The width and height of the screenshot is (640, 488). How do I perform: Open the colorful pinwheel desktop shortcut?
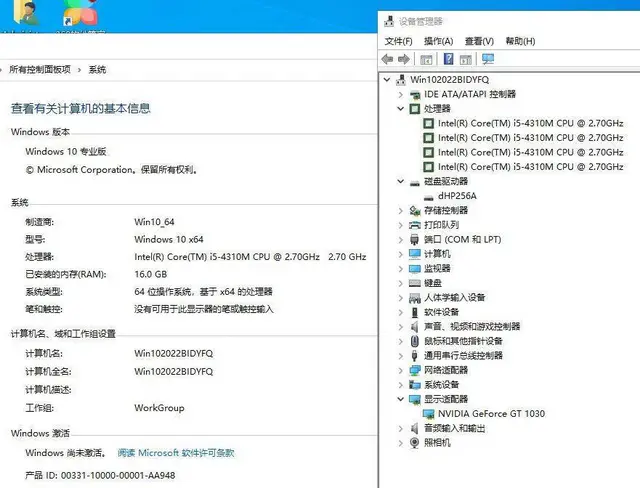[81, 13]
